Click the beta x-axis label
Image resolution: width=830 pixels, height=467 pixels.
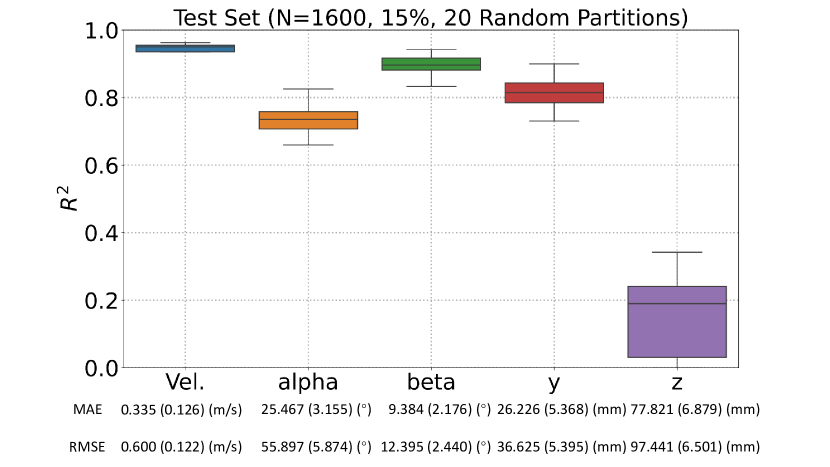point(431,383)
